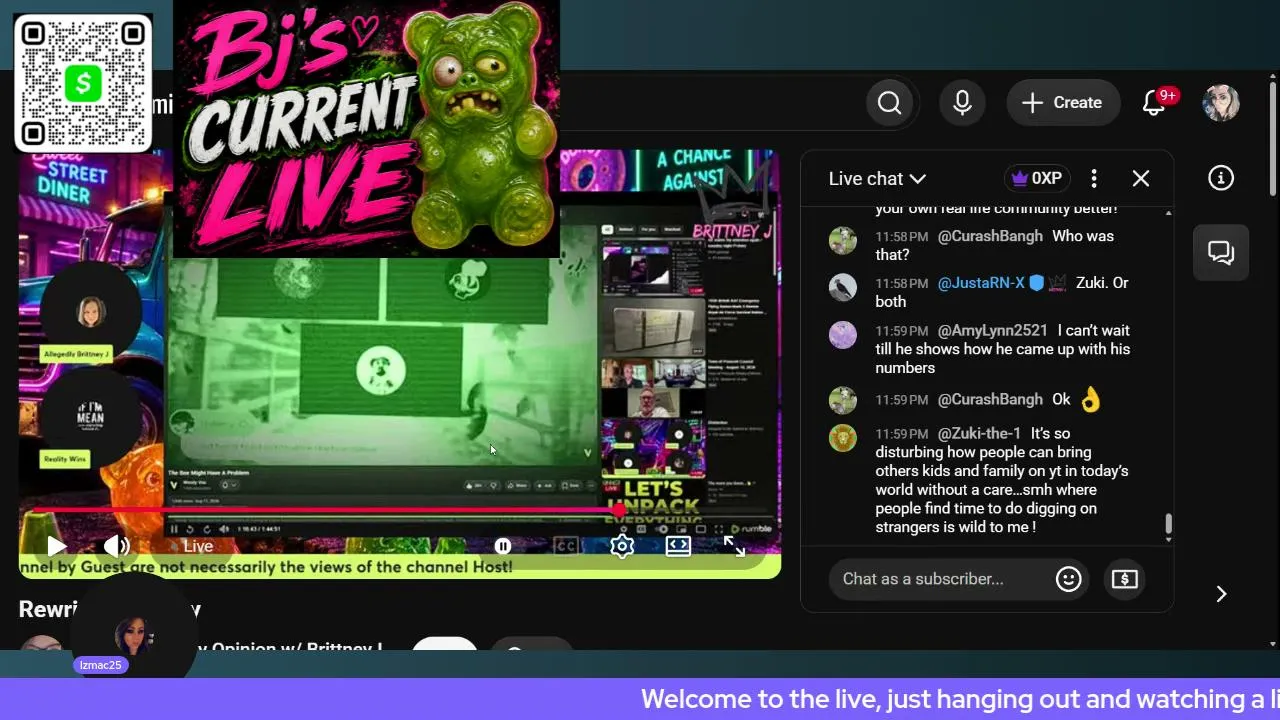The height and width of the screenshot is (720, 1280).
Task: Click the blue shield badge after @JustaRN-X
Action: 1036,283
